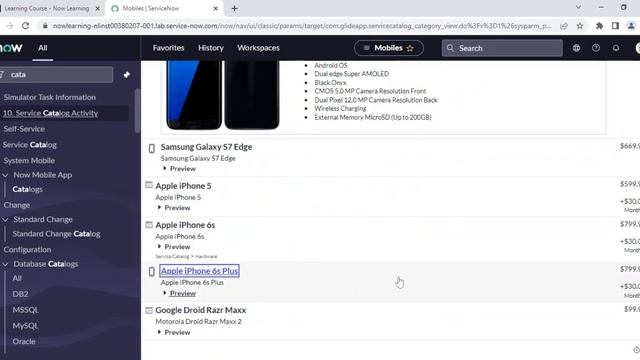Open the notifications bell icon
Image resolution: width=640 pixels, height=360 pixels.
point(616,48)
